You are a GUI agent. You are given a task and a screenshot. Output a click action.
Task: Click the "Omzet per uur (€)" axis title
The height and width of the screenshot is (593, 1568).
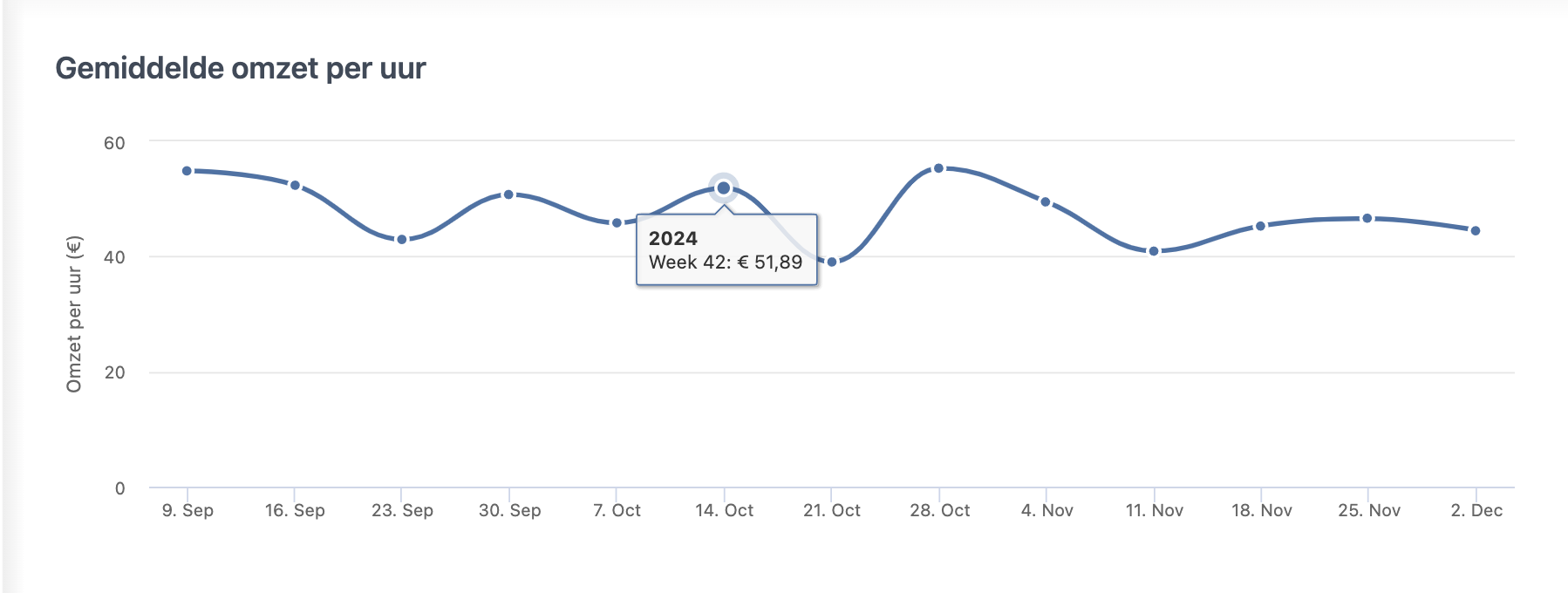pos(74,314)
